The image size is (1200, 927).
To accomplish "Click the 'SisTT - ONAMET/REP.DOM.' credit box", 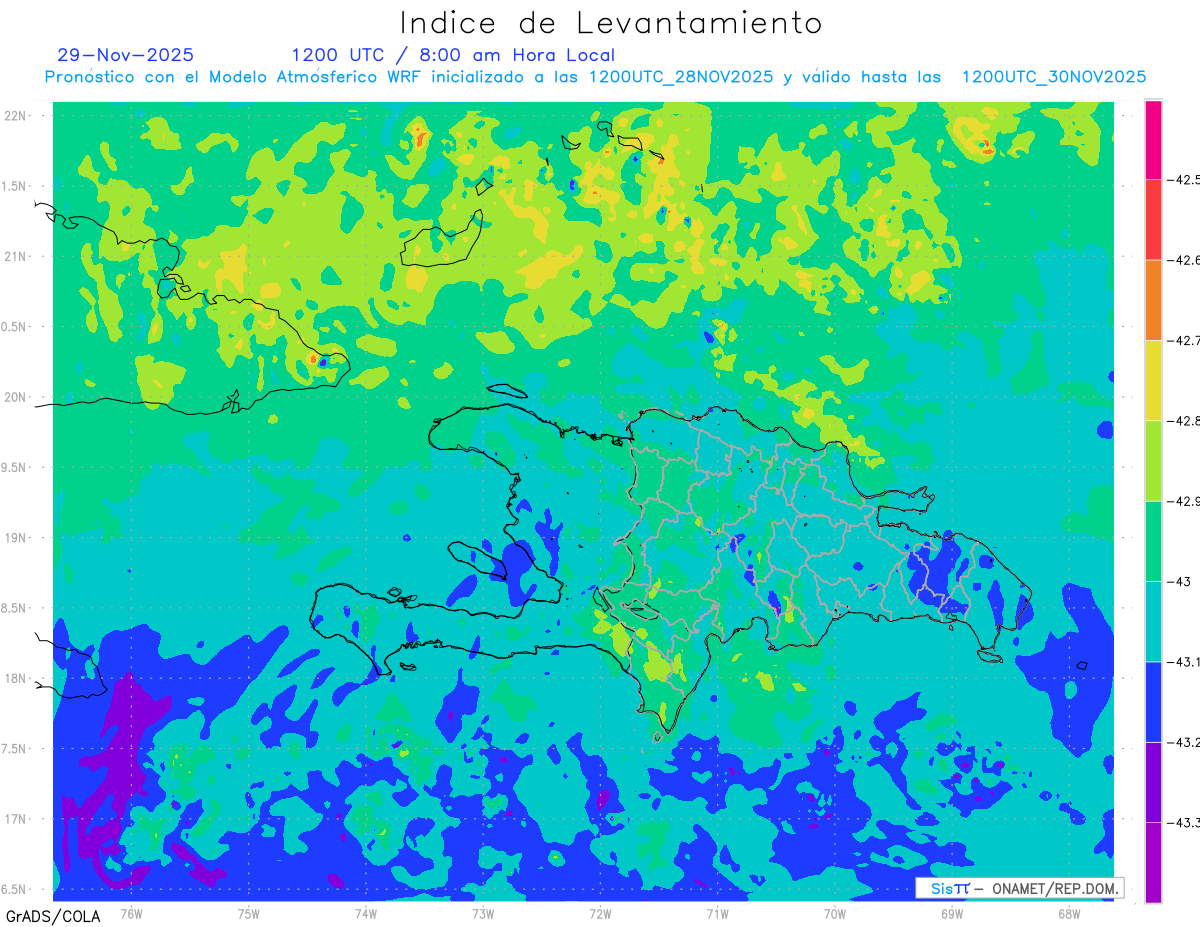I will point(1019,888).
